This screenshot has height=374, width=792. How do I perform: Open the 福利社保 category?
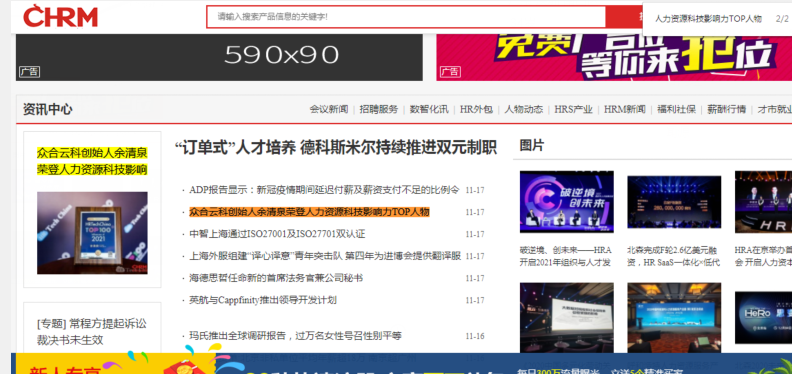pyautogui.click(x=676, y=109)
